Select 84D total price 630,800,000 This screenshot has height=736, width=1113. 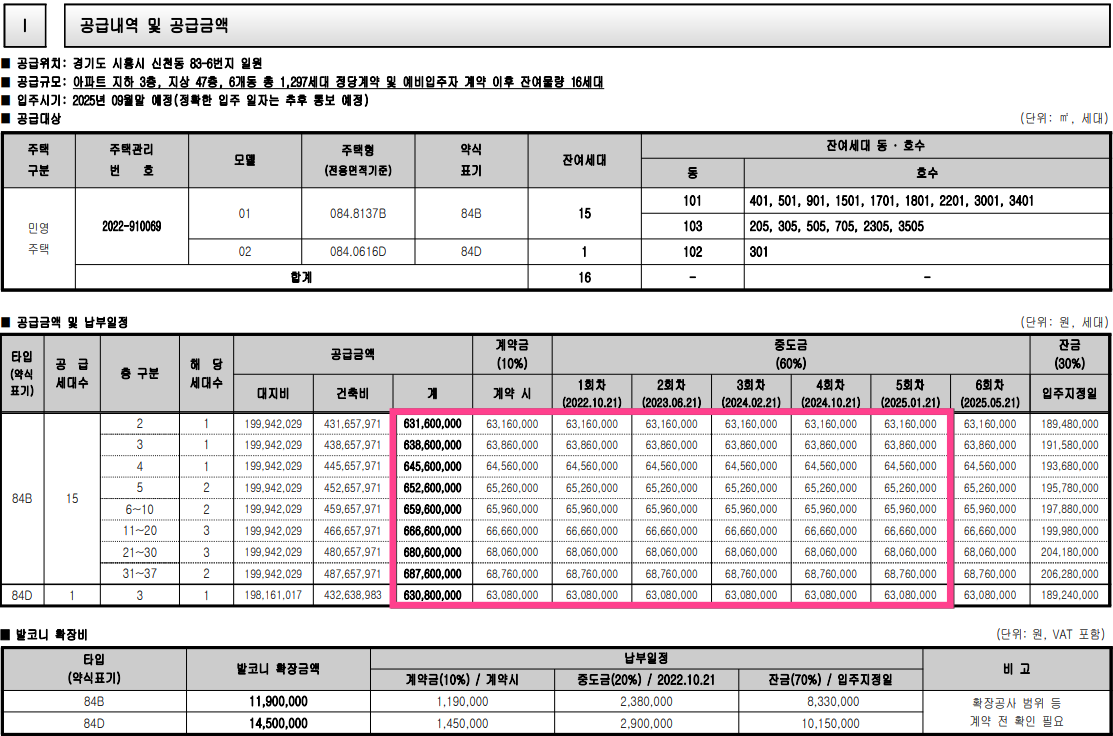[x=432, y=595]
